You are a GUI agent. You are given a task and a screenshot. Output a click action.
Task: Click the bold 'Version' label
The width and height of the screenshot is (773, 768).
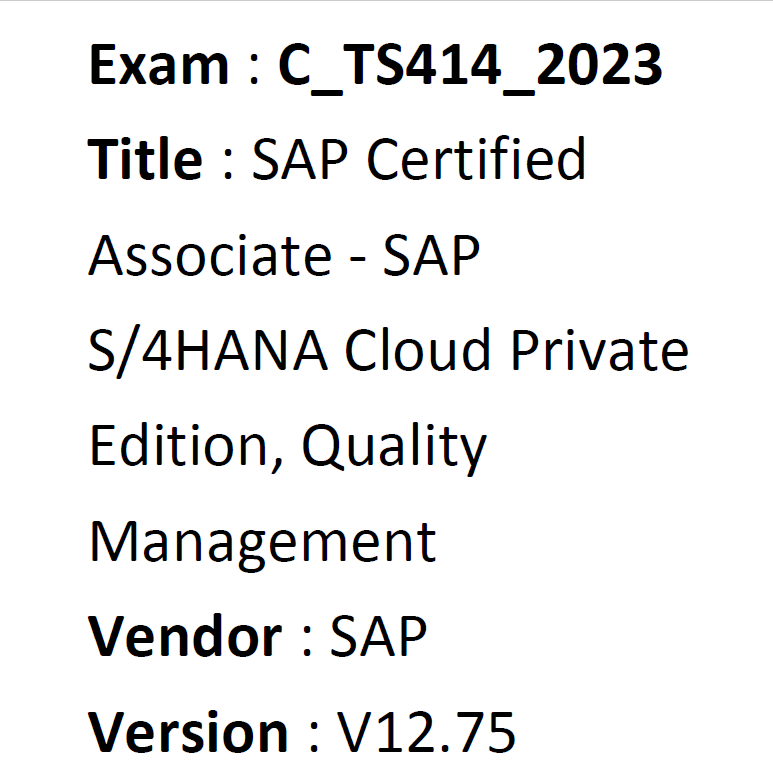pos(188,732)
